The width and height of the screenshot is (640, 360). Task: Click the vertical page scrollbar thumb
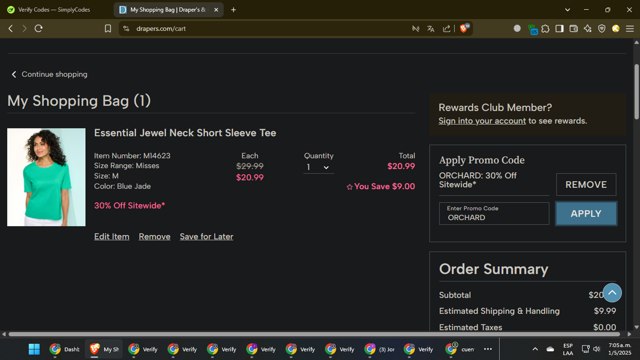[636, 92]
